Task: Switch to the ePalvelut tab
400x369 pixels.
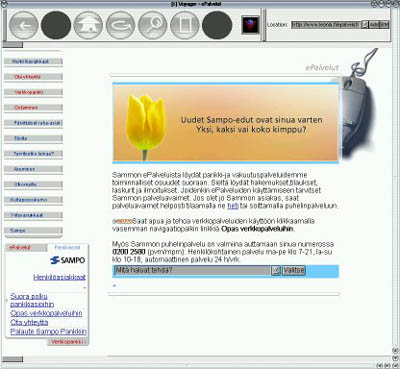Action: click(x=26, y=248)
